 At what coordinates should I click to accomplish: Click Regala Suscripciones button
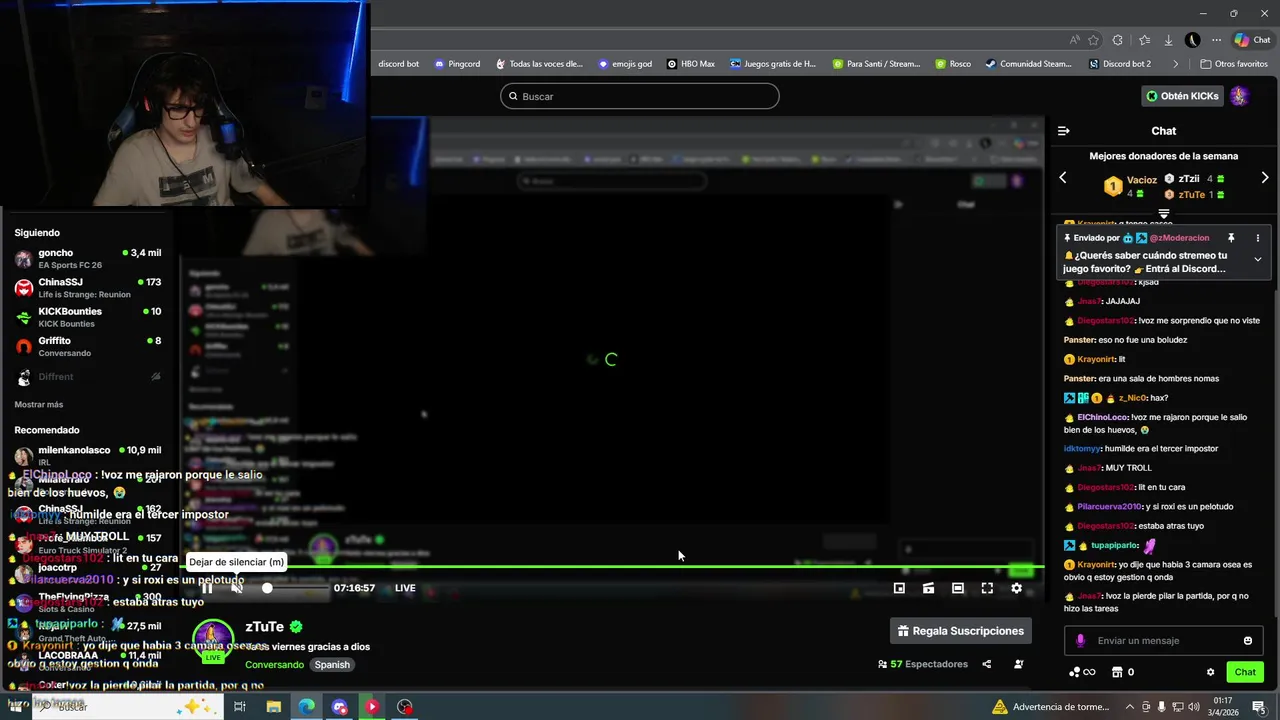pyautogui.click(x=961, y=631)
